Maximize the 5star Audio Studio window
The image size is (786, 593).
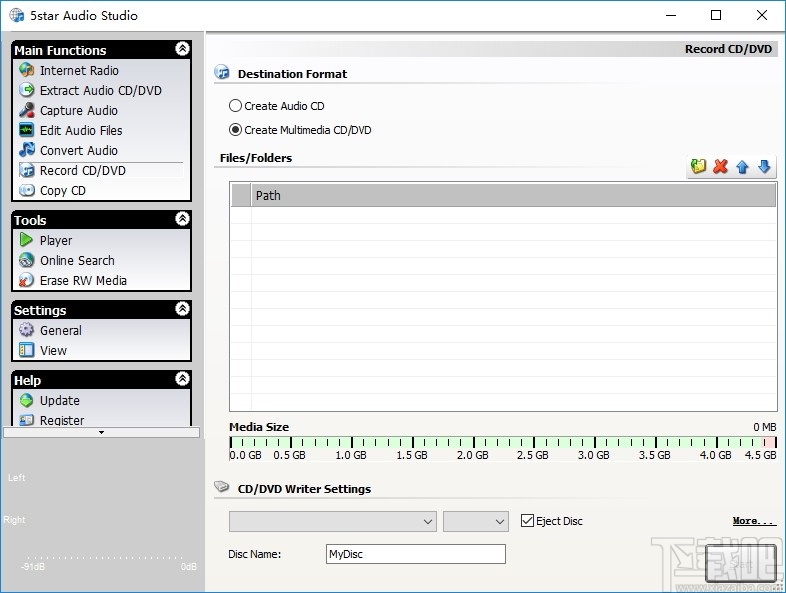(x=716, y=15)
